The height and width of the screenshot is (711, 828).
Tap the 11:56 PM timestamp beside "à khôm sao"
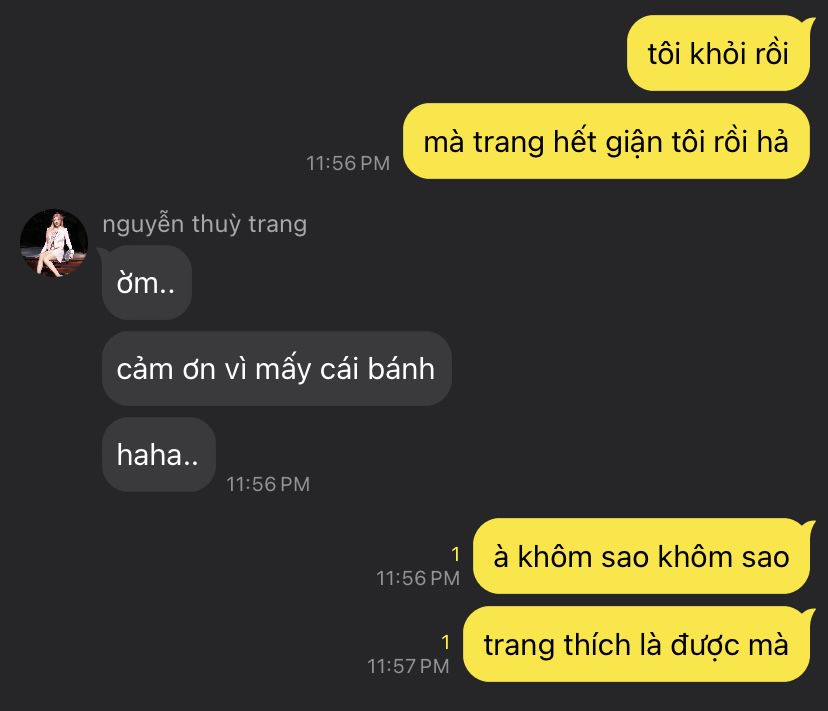point(418,578)
